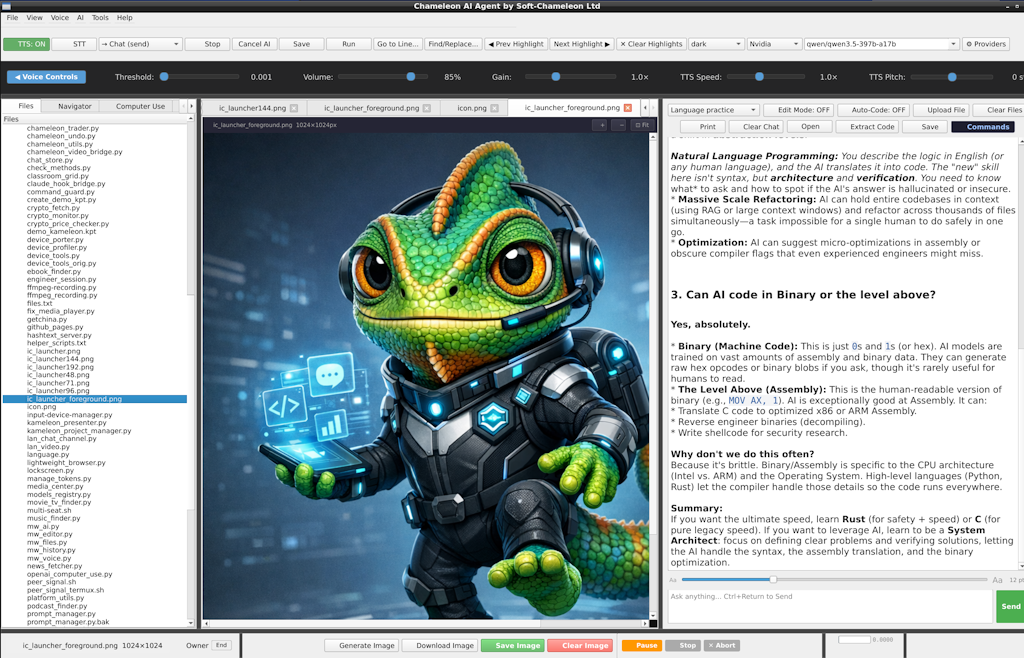Viewport: 1024px width, 658px height.
Task: Toggle the STT button
Action: click(x=74, y=44)
